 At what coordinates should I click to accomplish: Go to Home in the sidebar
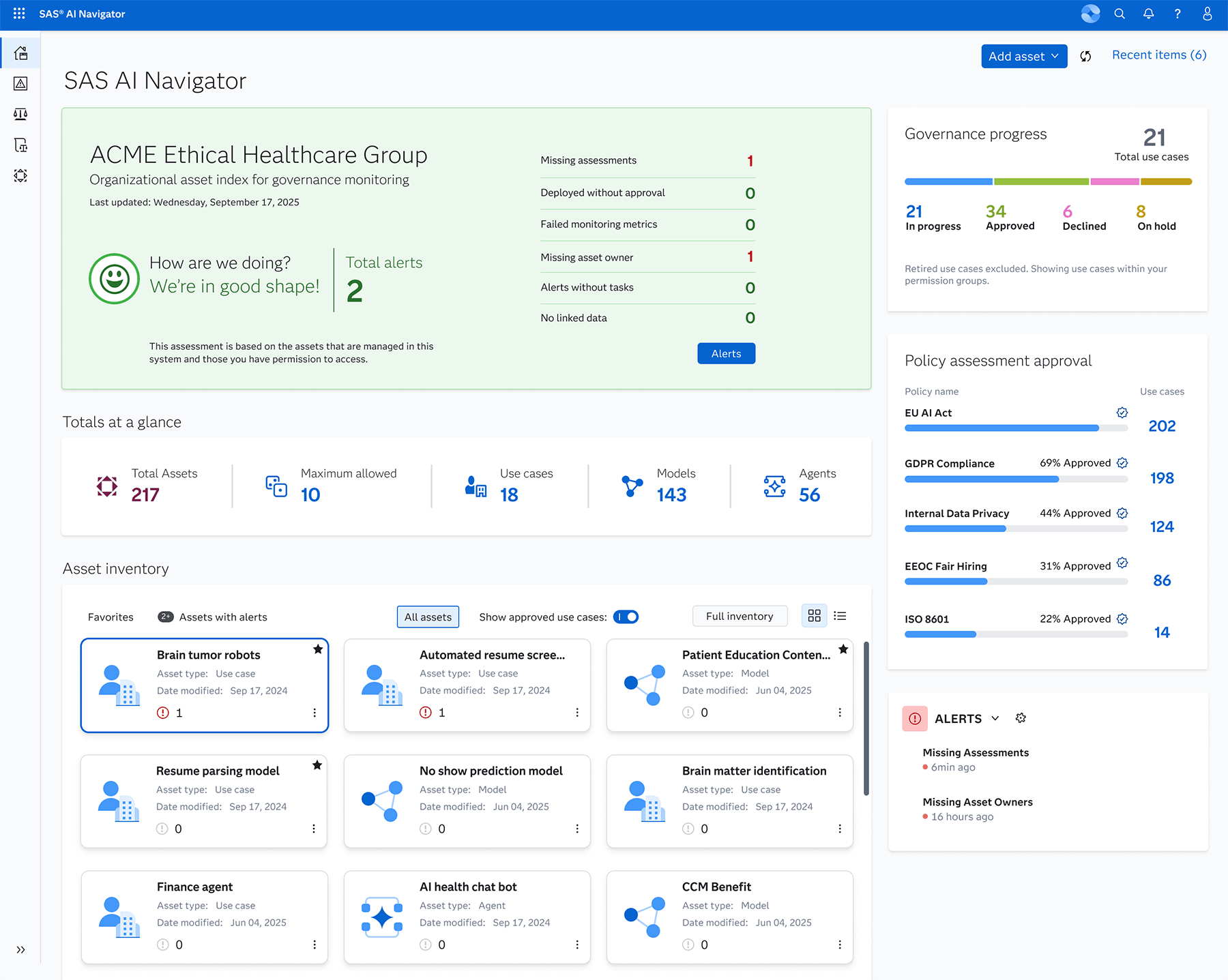20,53
